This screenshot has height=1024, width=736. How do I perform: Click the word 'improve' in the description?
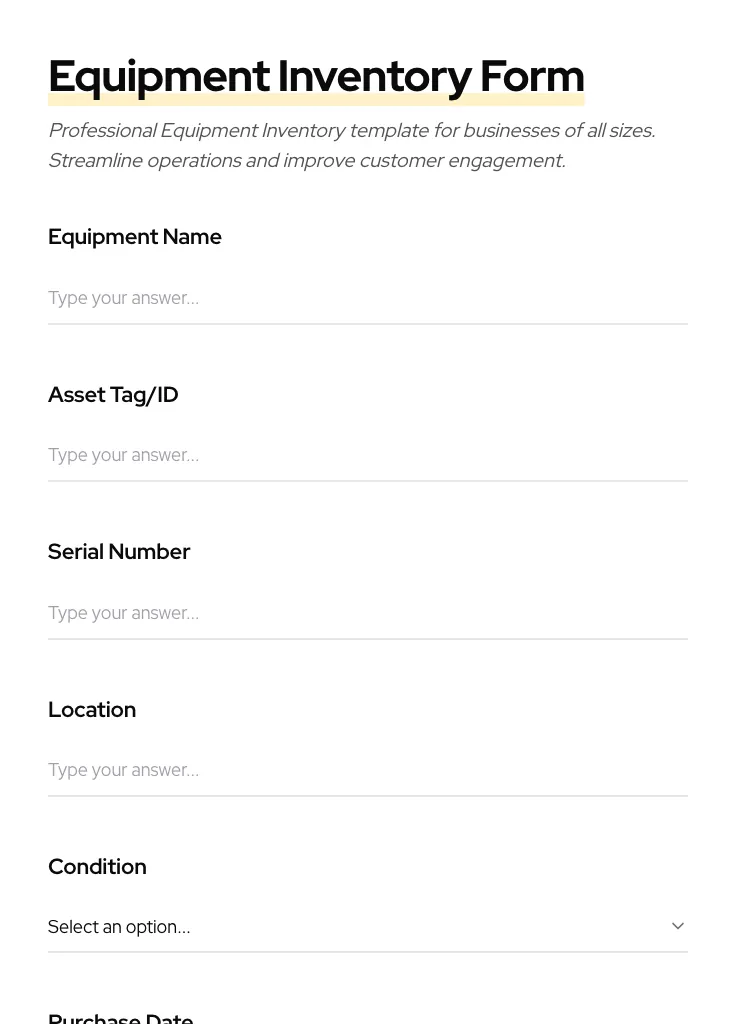click(318, 161)
